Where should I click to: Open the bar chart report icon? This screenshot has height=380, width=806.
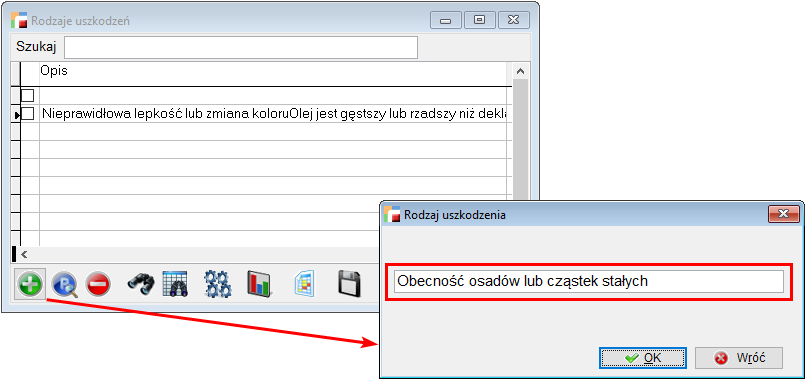point(260,283)
